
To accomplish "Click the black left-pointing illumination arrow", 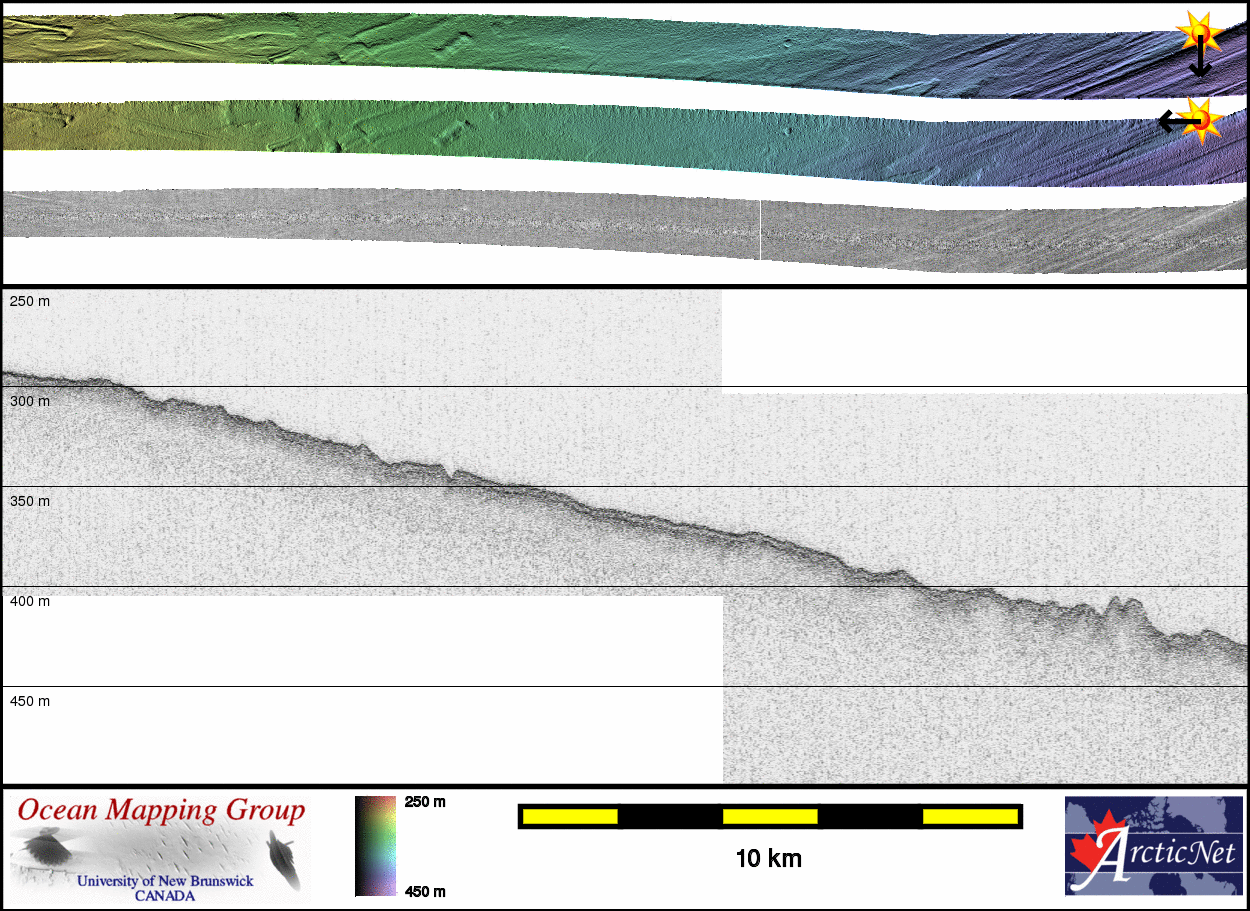I will [x=1176, y=122].
